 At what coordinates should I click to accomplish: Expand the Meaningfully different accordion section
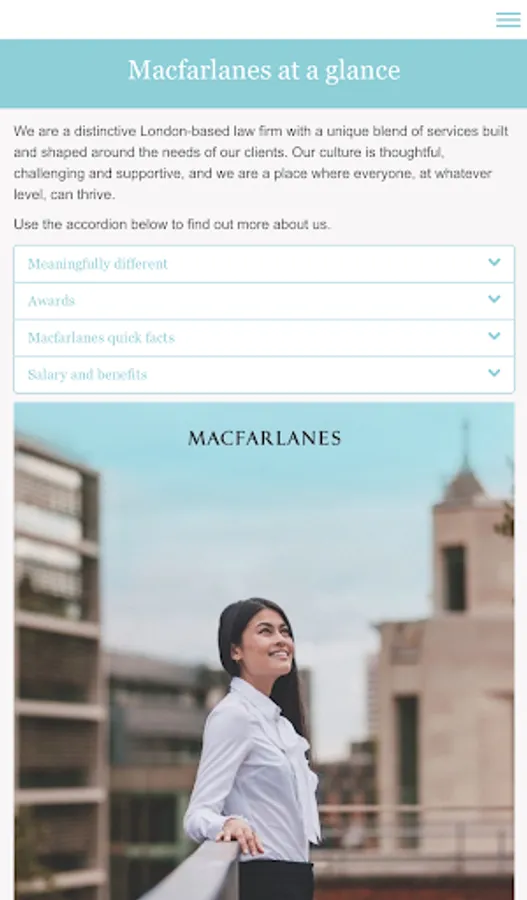tap(264, 264)
